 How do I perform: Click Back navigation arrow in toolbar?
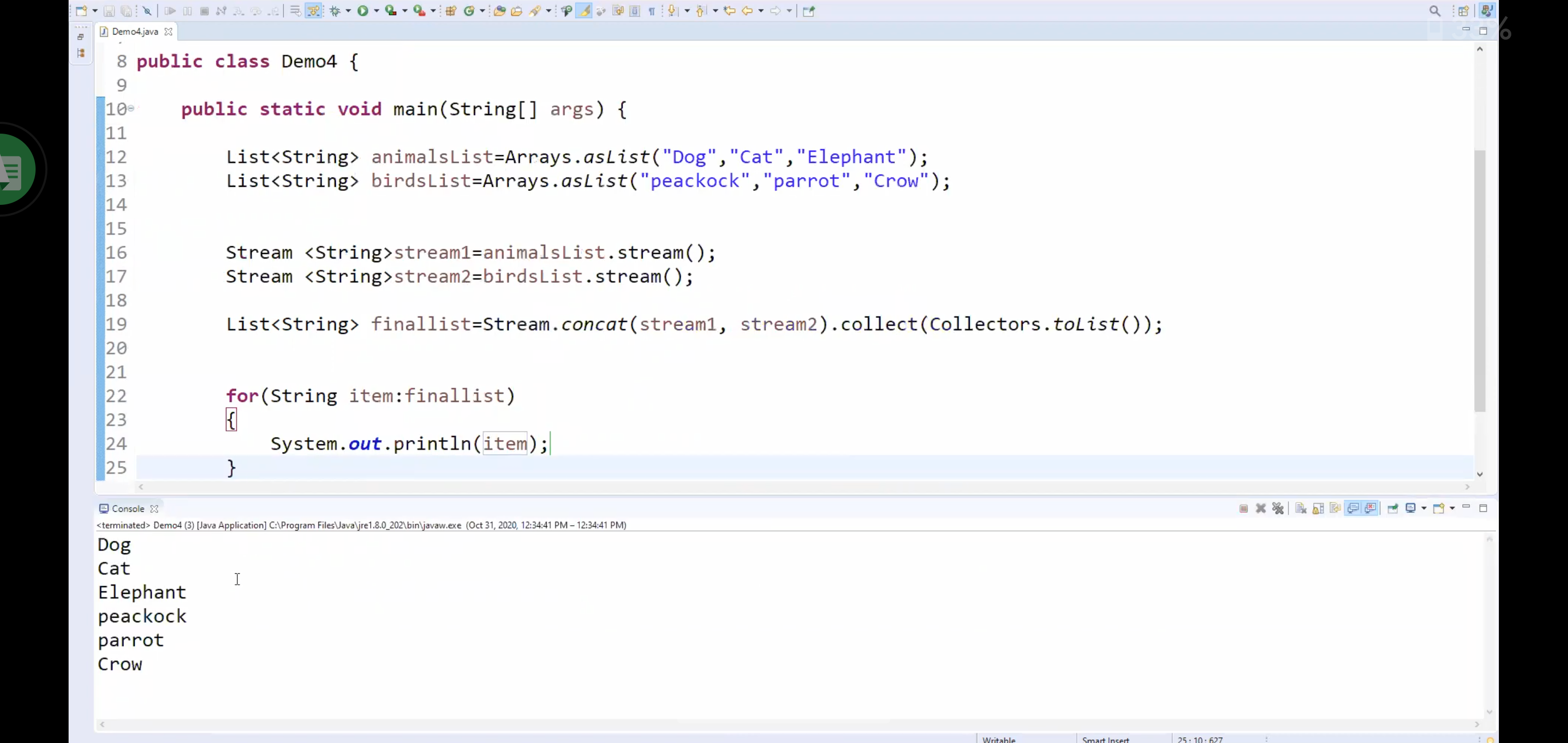pos(747,10)
